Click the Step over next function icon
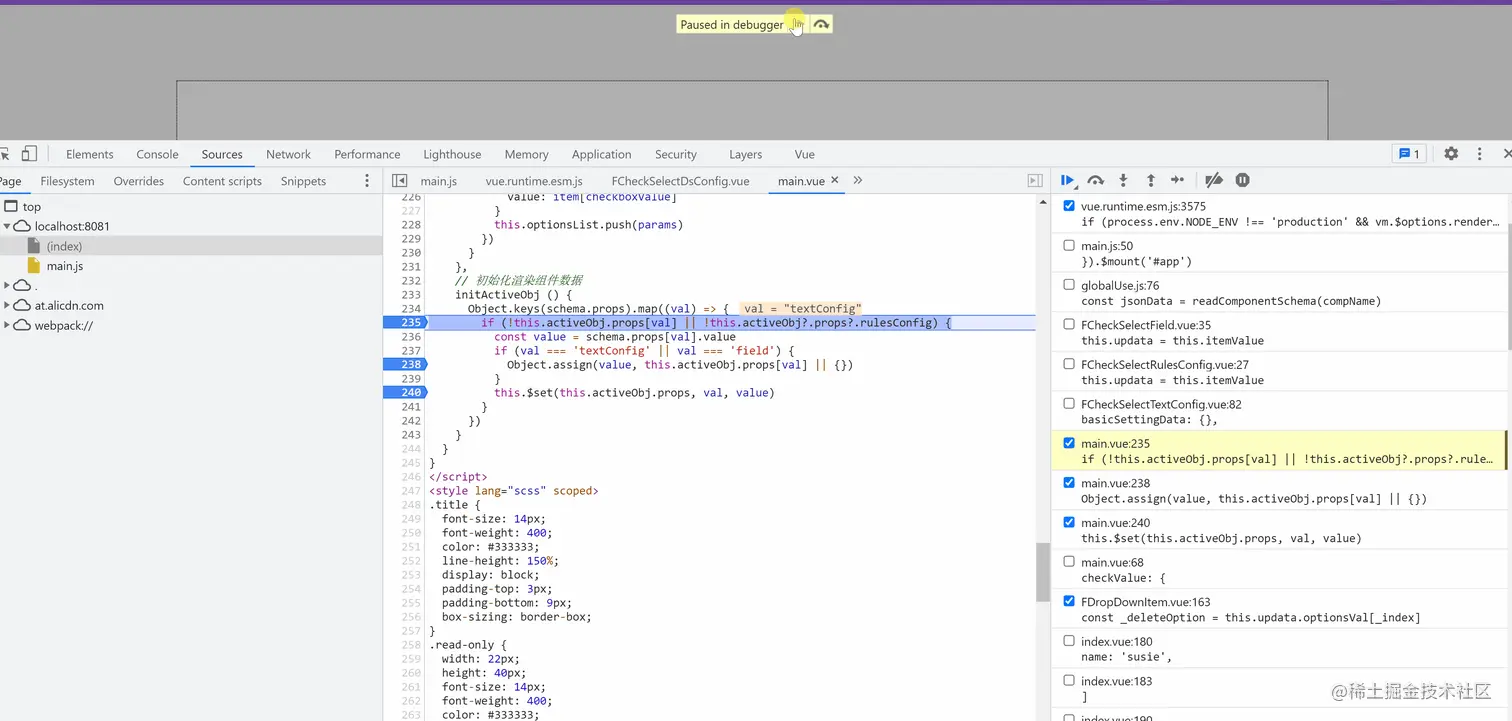This screenshot has width=1512, height=721. point(1095,181)
